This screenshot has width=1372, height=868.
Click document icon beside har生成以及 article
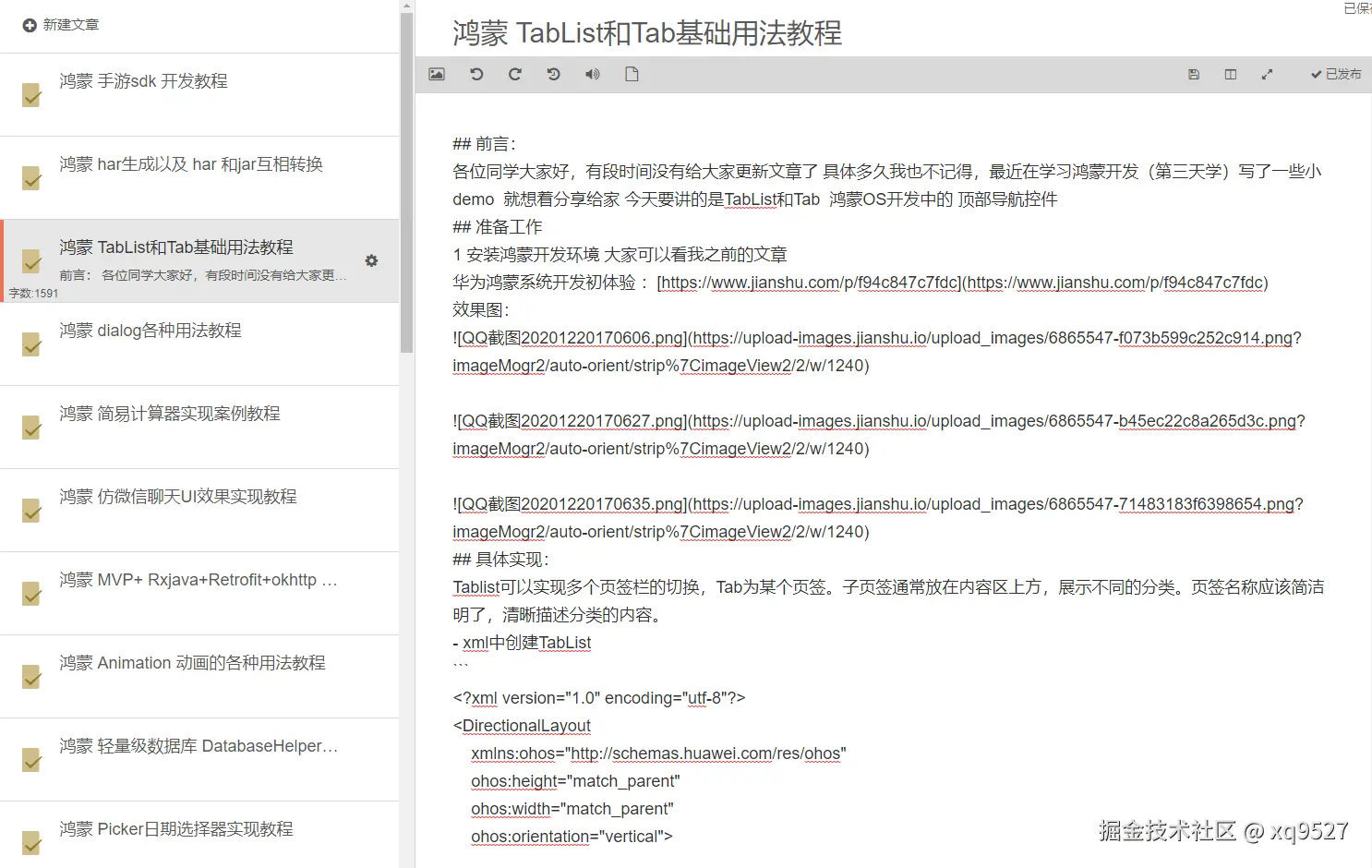31,178
